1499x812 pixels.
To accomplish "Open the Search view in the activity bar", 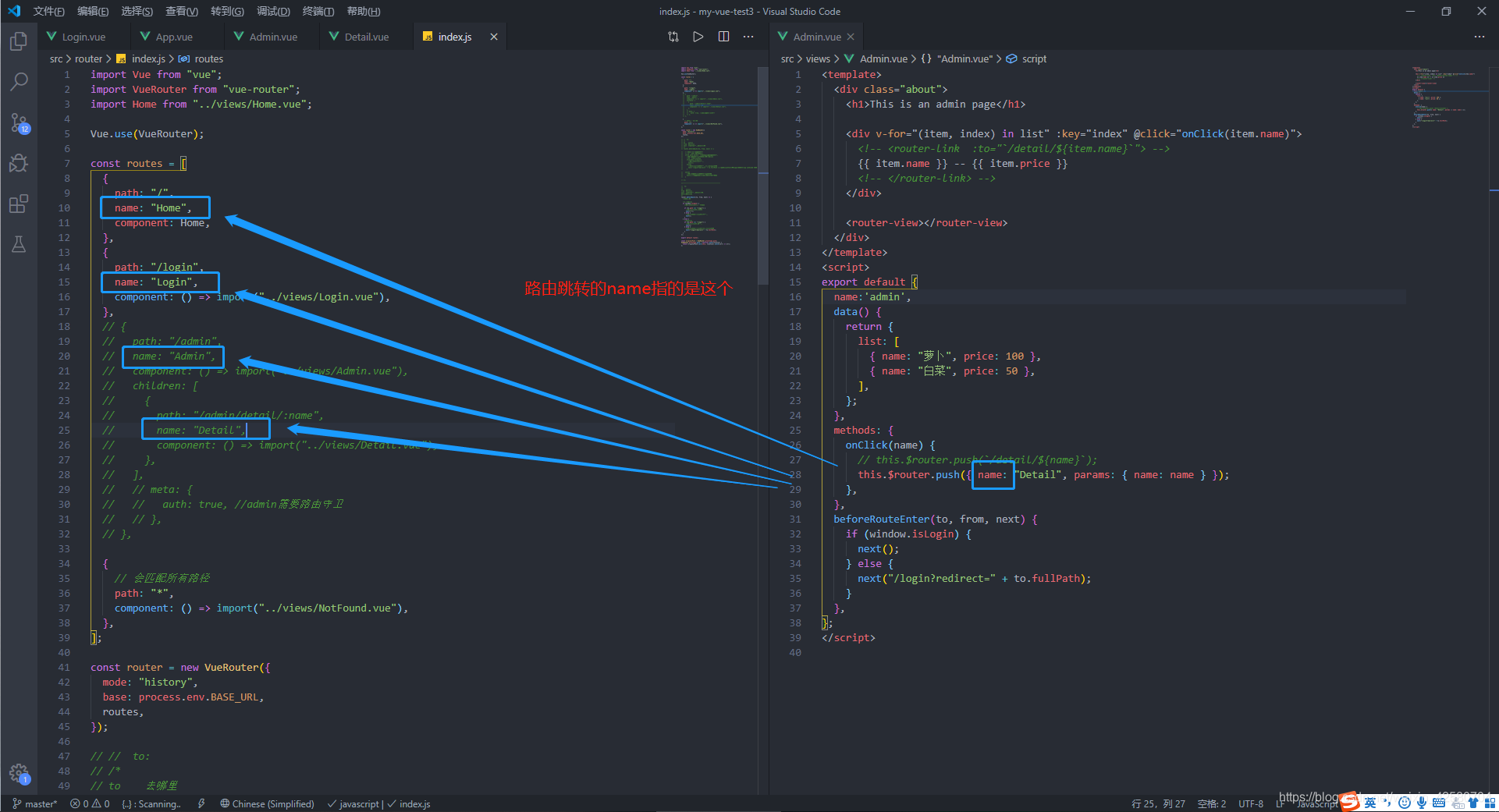I will tap(19, 81).
